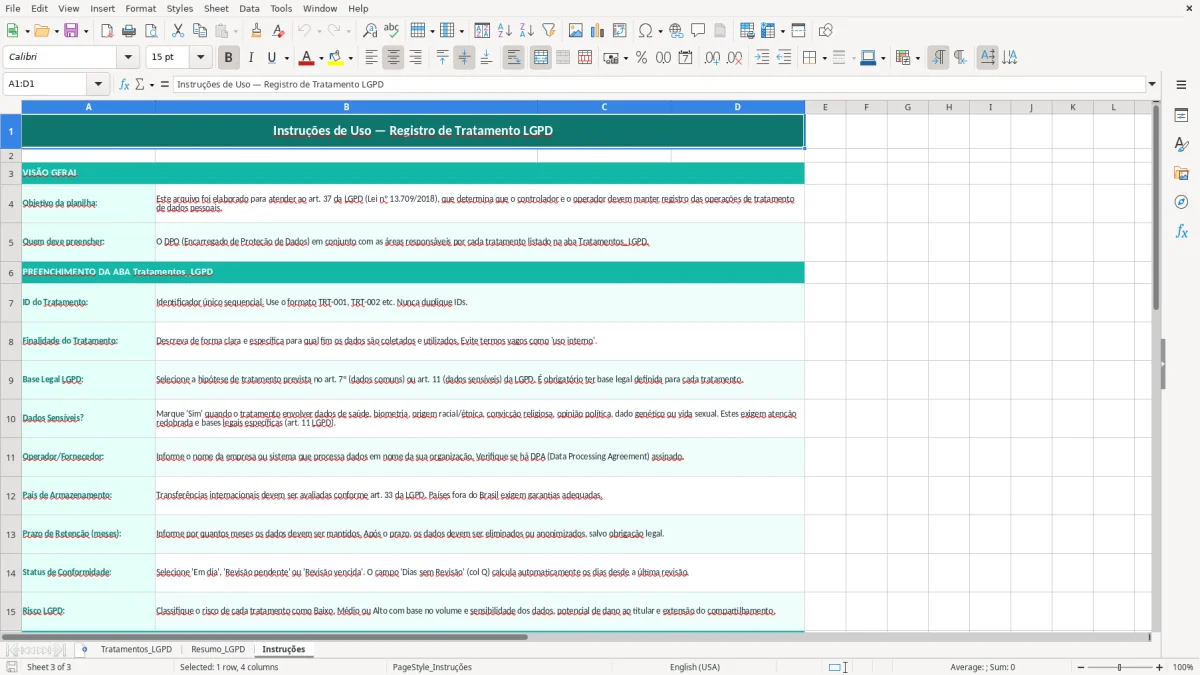
Task: Open the Tools menu
Action: 281,8
